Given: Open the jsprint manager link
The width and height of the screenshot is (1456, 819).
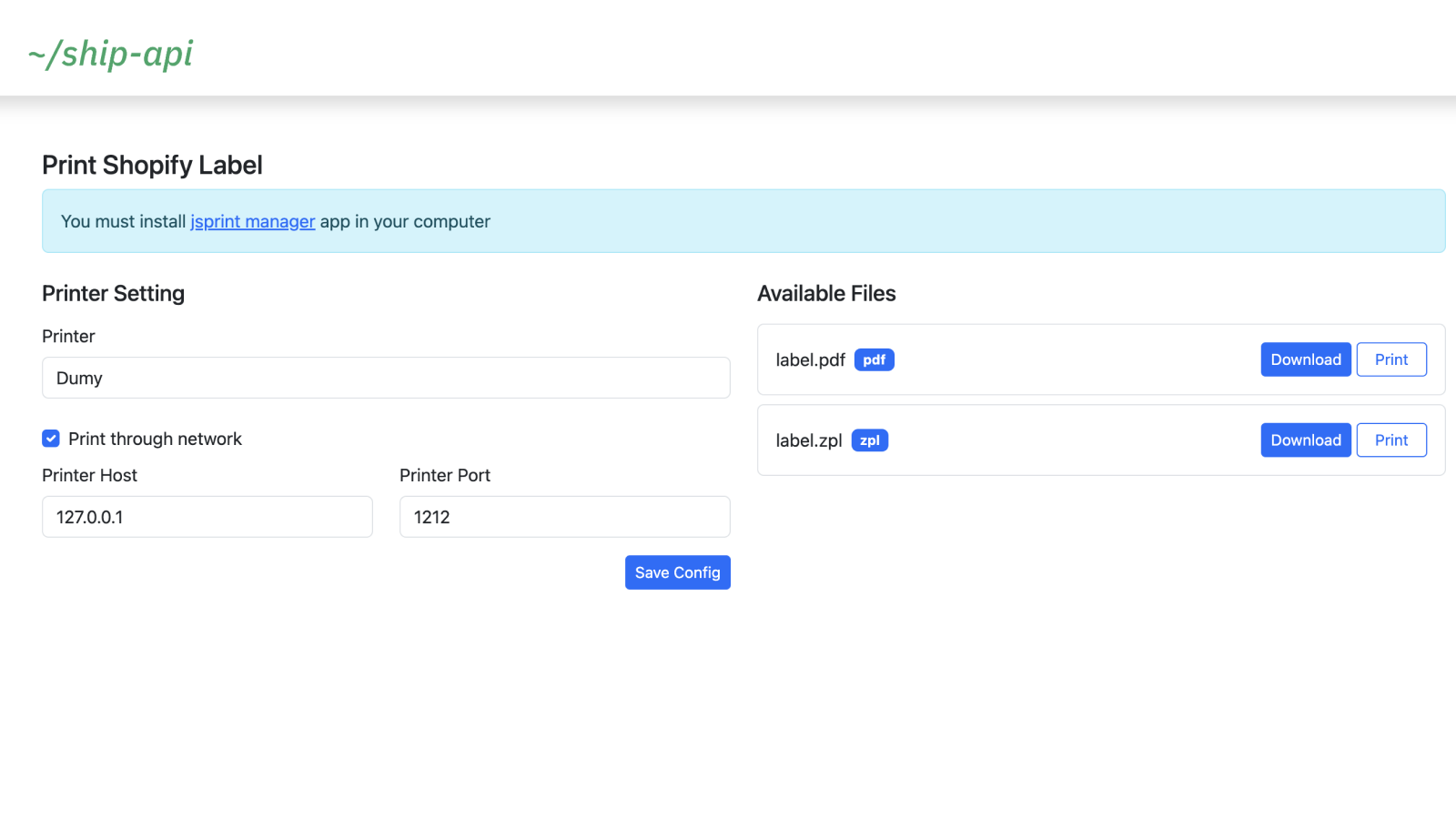Looking at the screenshot, I should pyautogui.click(x=252, y=221).
